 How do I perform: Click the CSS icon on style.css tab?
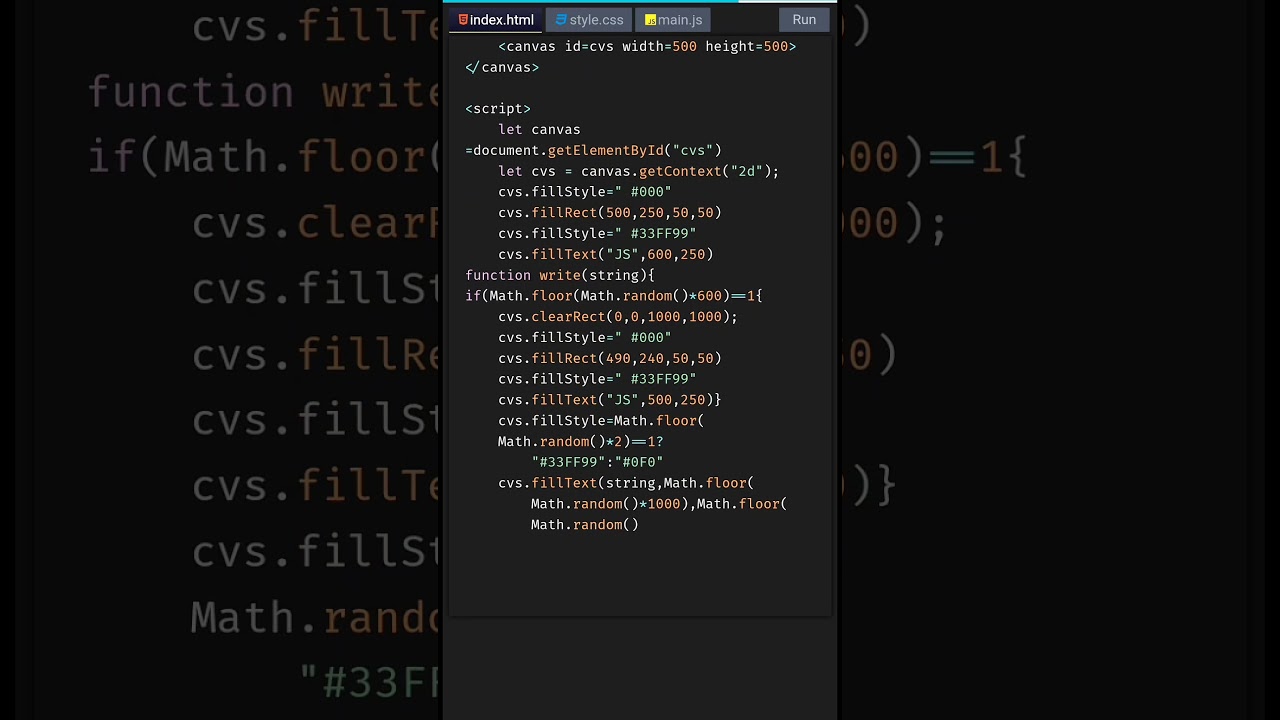(561, 20)
